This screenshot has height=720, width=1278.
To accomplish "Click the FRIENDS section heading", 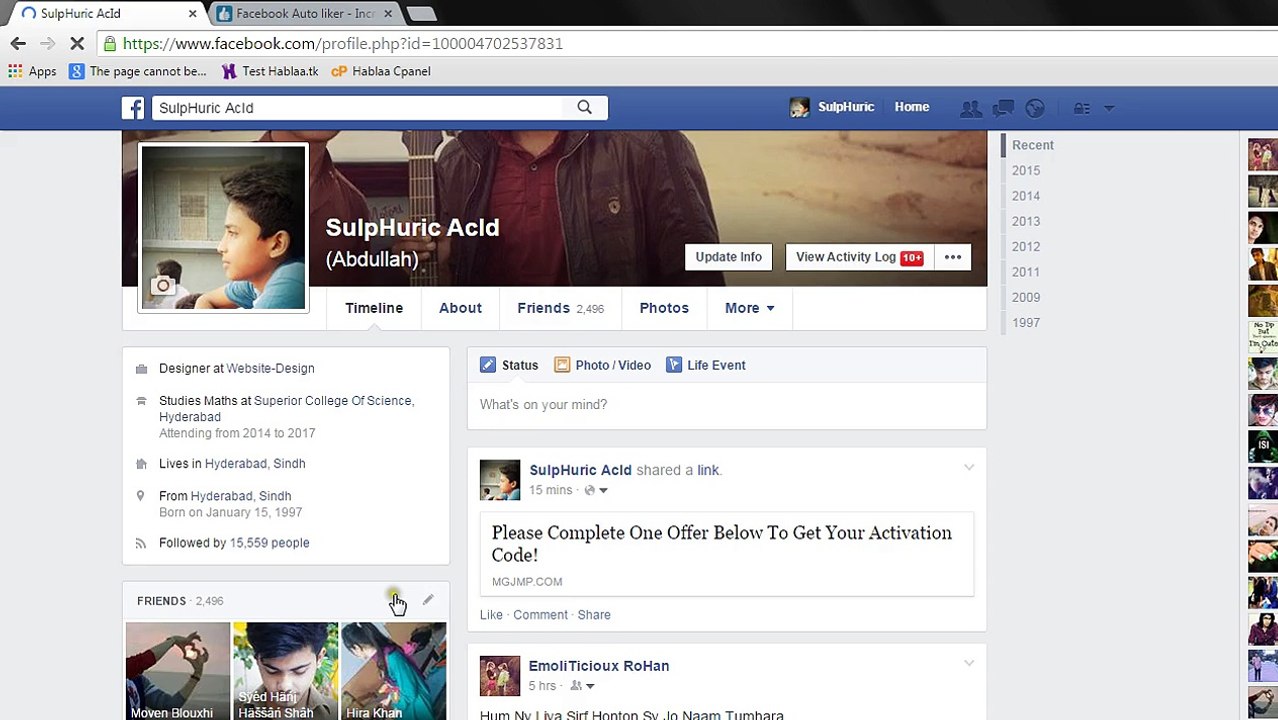I will click(161, 601).
